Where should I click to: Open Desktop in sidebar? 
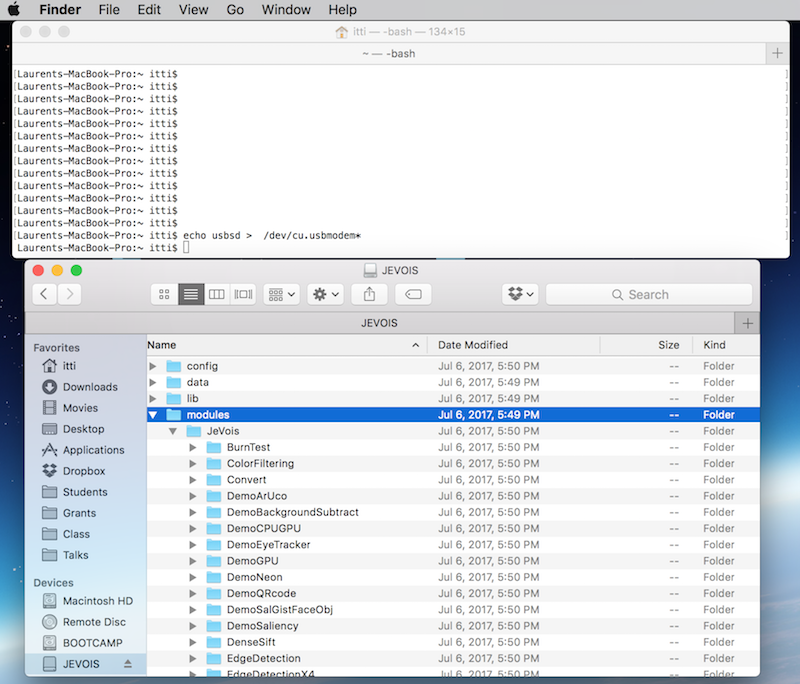pyautogui.click(x=85, y=428)
